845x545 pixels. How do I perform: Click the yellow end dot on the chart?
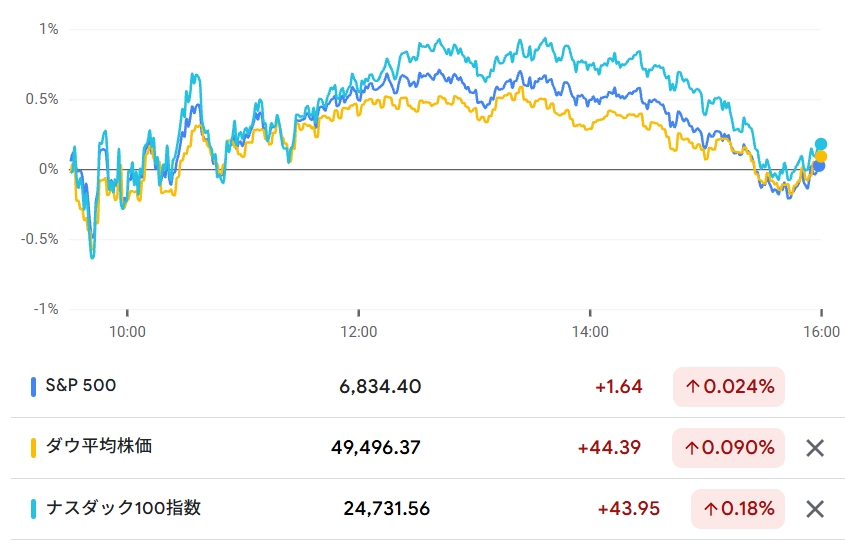(821, 156)
